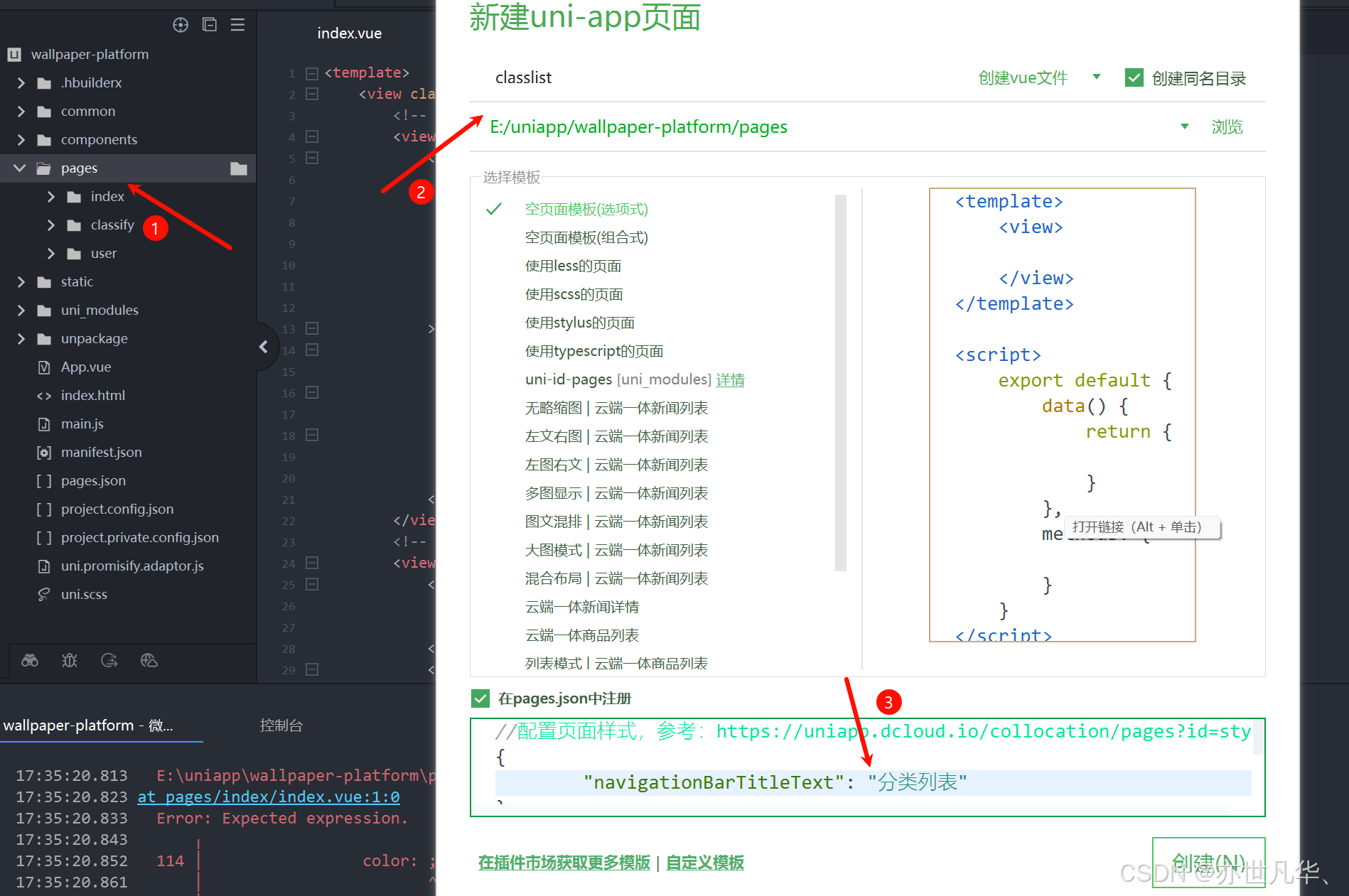The image size is (1349, 896).
Task: Click the template list scrollbar
Action: coord(841,382)
